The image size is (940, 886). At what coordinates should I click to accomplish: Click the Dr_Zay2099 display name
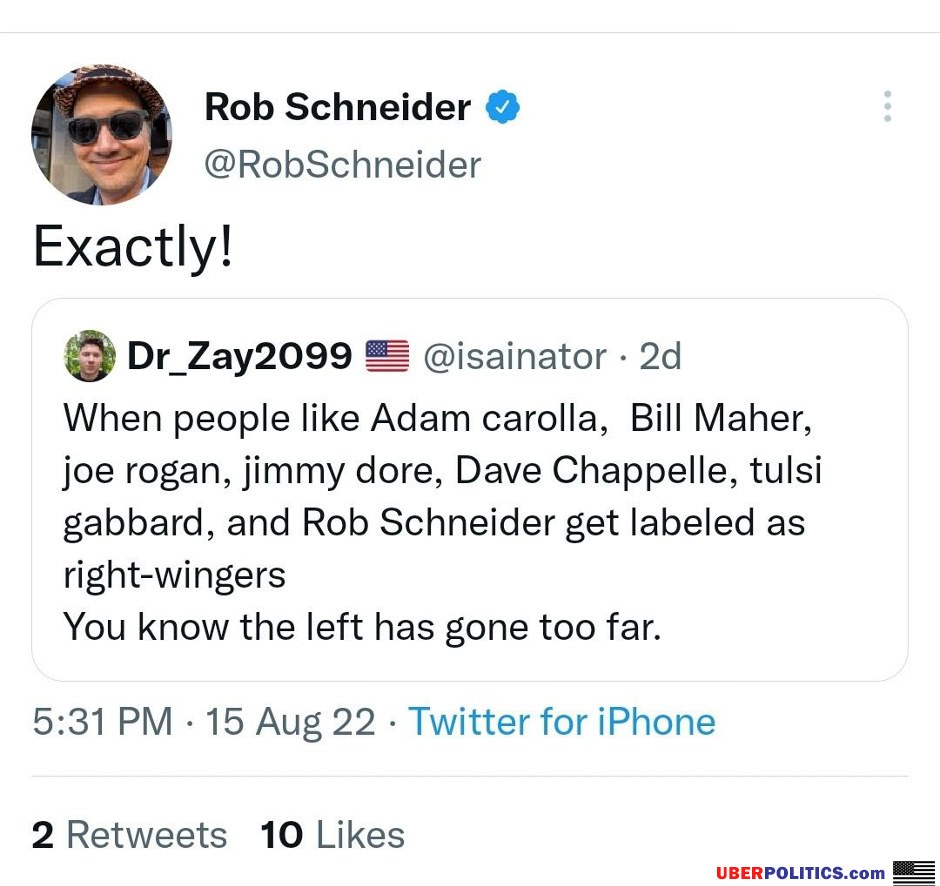239,356
